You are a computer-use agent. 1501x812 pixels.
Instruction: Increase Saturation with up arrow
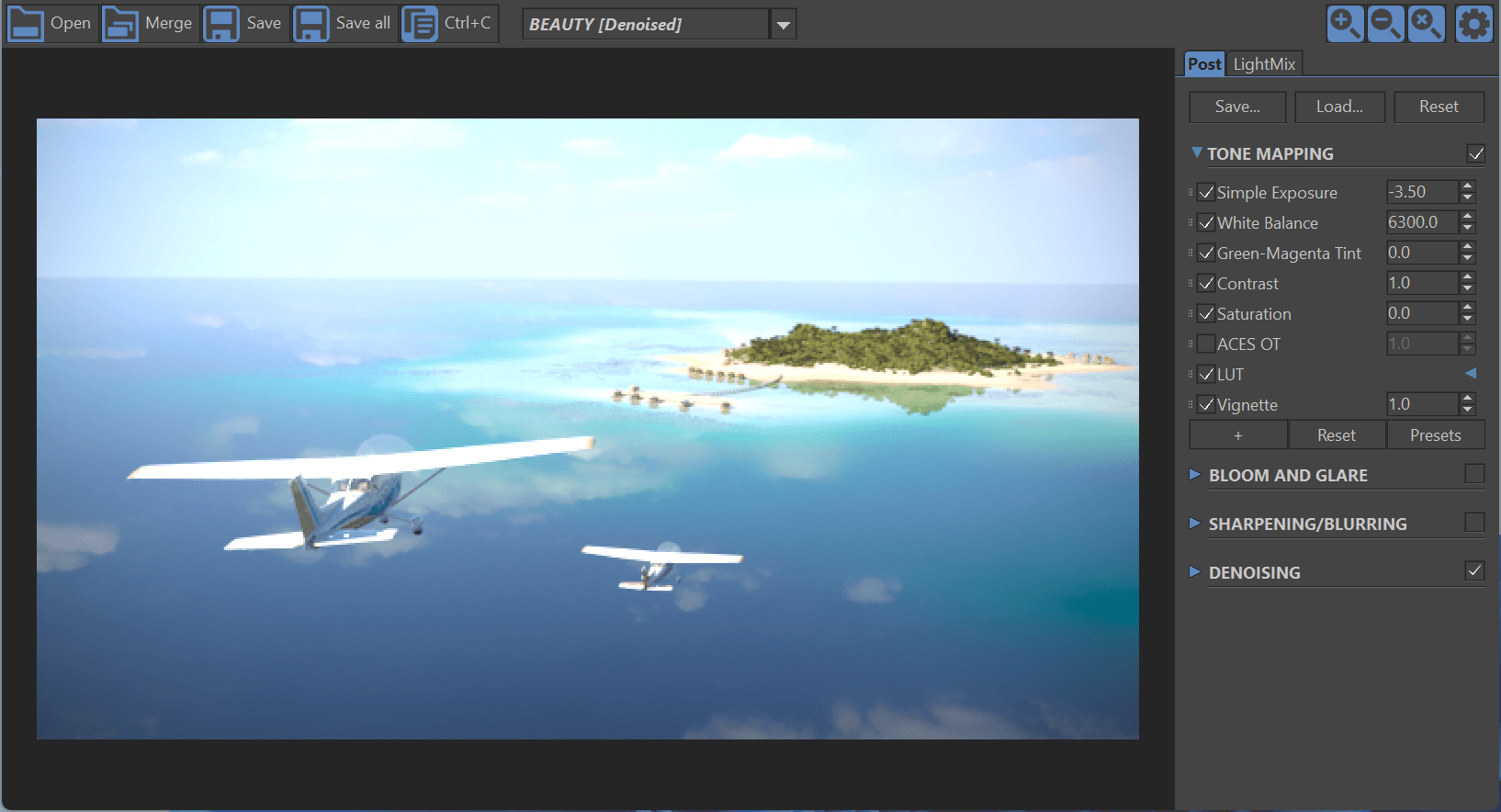(1467, 308)
